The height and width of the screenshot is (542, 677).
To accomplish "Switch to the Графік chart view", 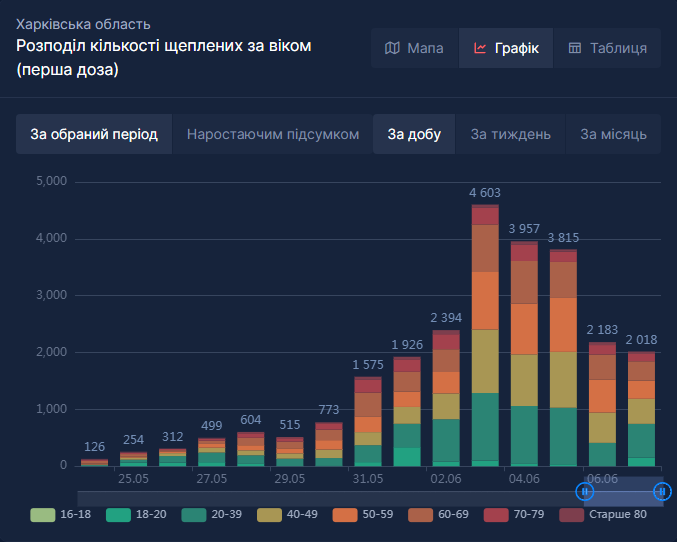I will 506,48.
